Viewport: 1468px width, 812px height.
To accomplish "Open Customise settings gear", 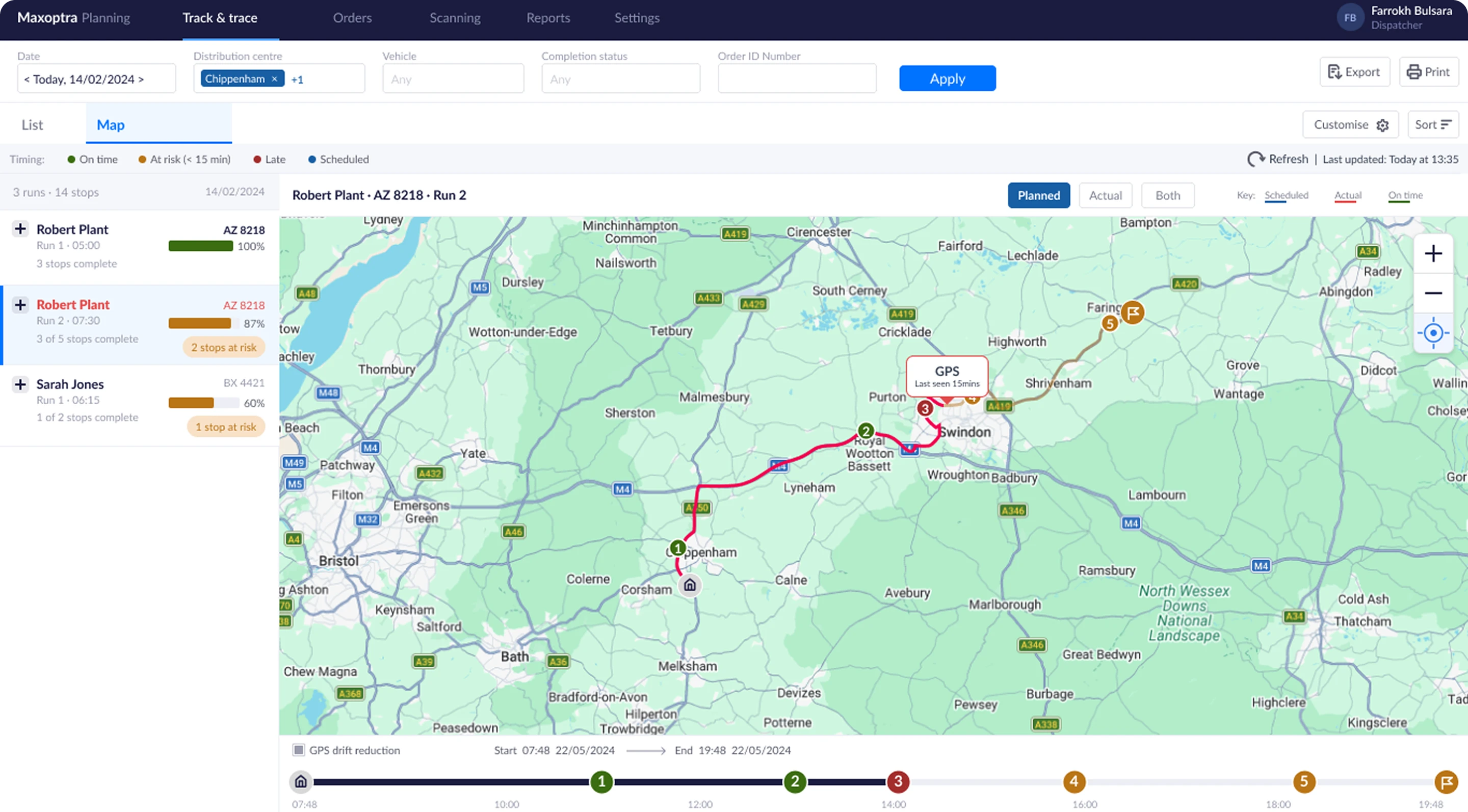I will click(x=1382, y=125).
